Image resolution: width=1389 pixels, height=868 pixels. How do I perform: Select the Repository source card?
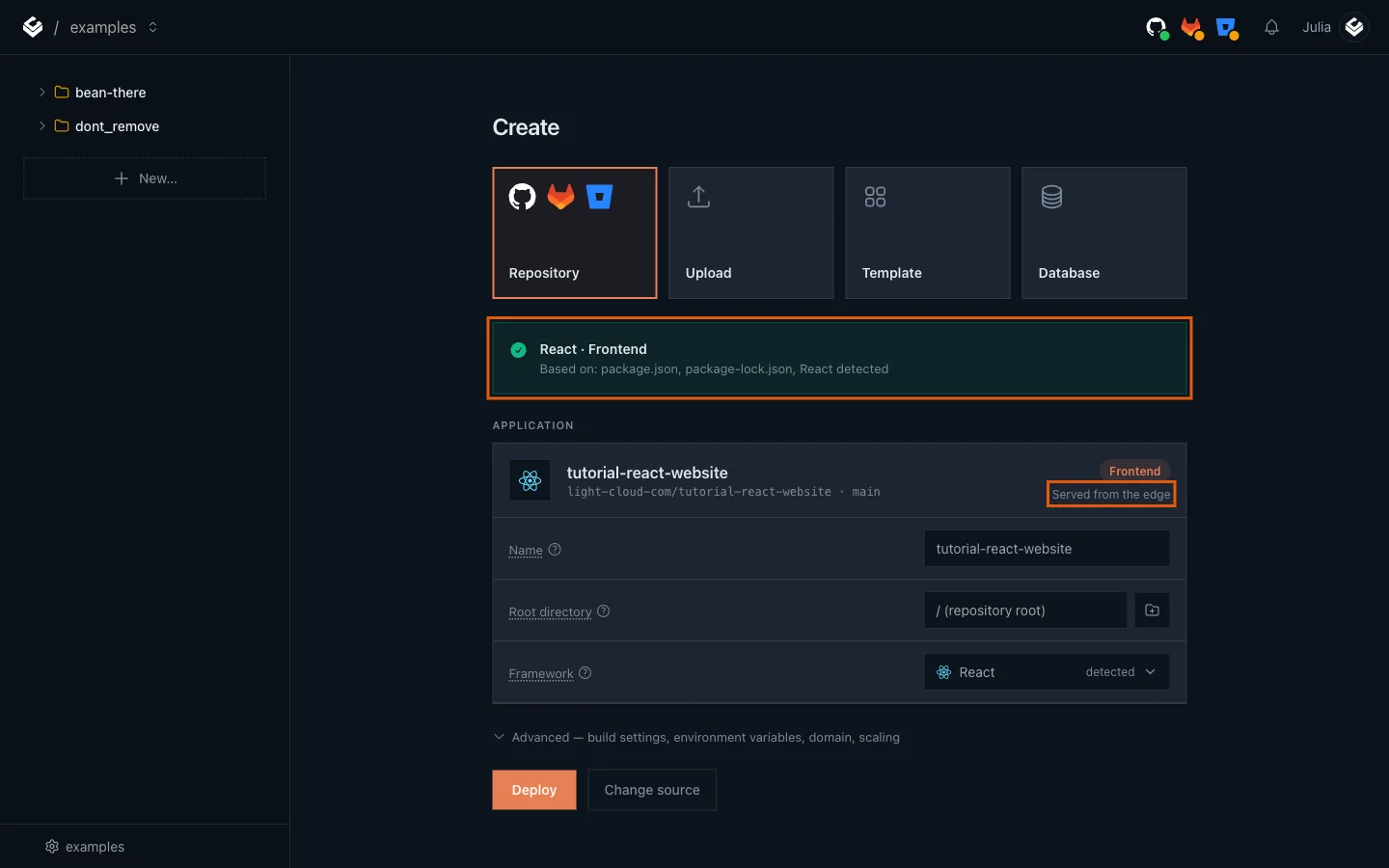[x=575, y=232]
